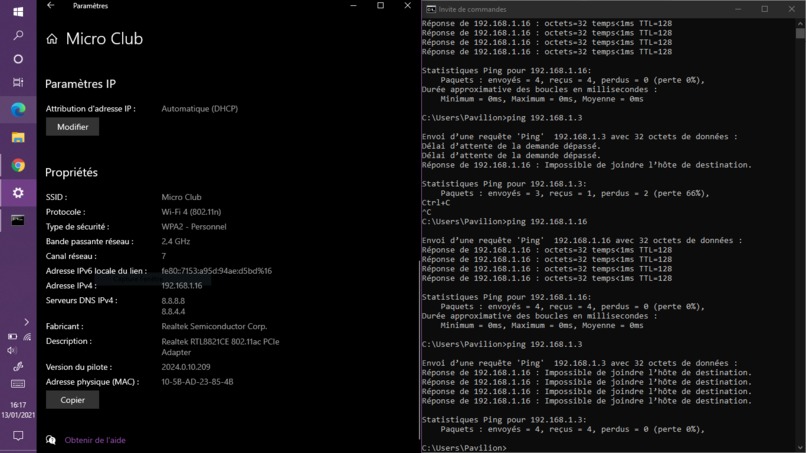Select driver version 2024.0.10.209
The image size is (806, 453).
tap(186, 367)
